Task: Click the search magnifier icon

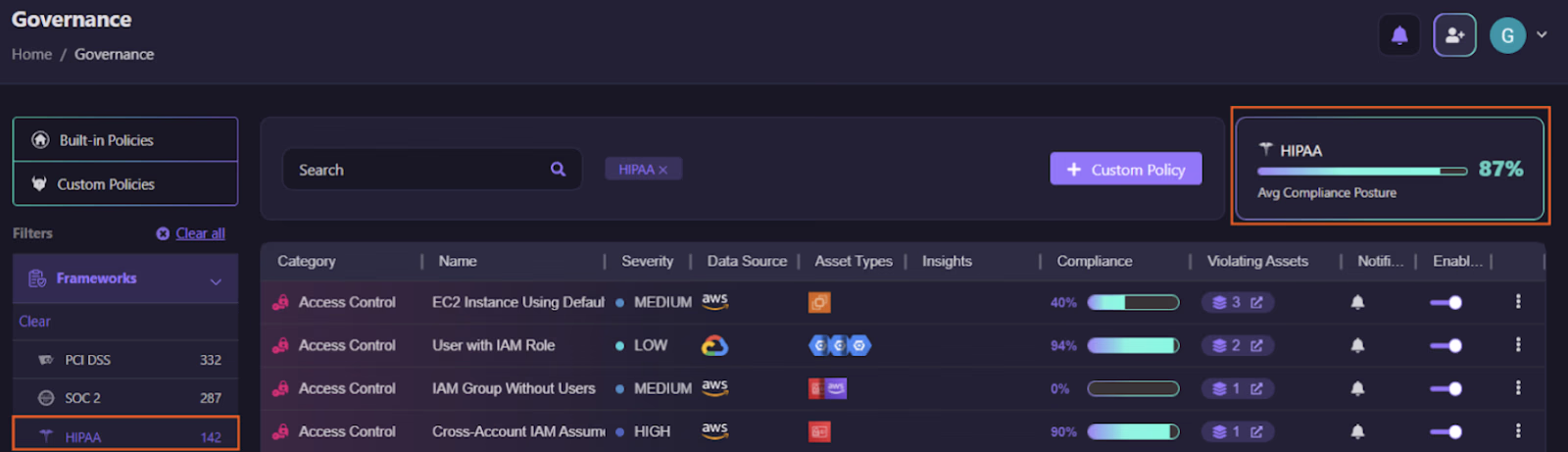Action: 558,170
